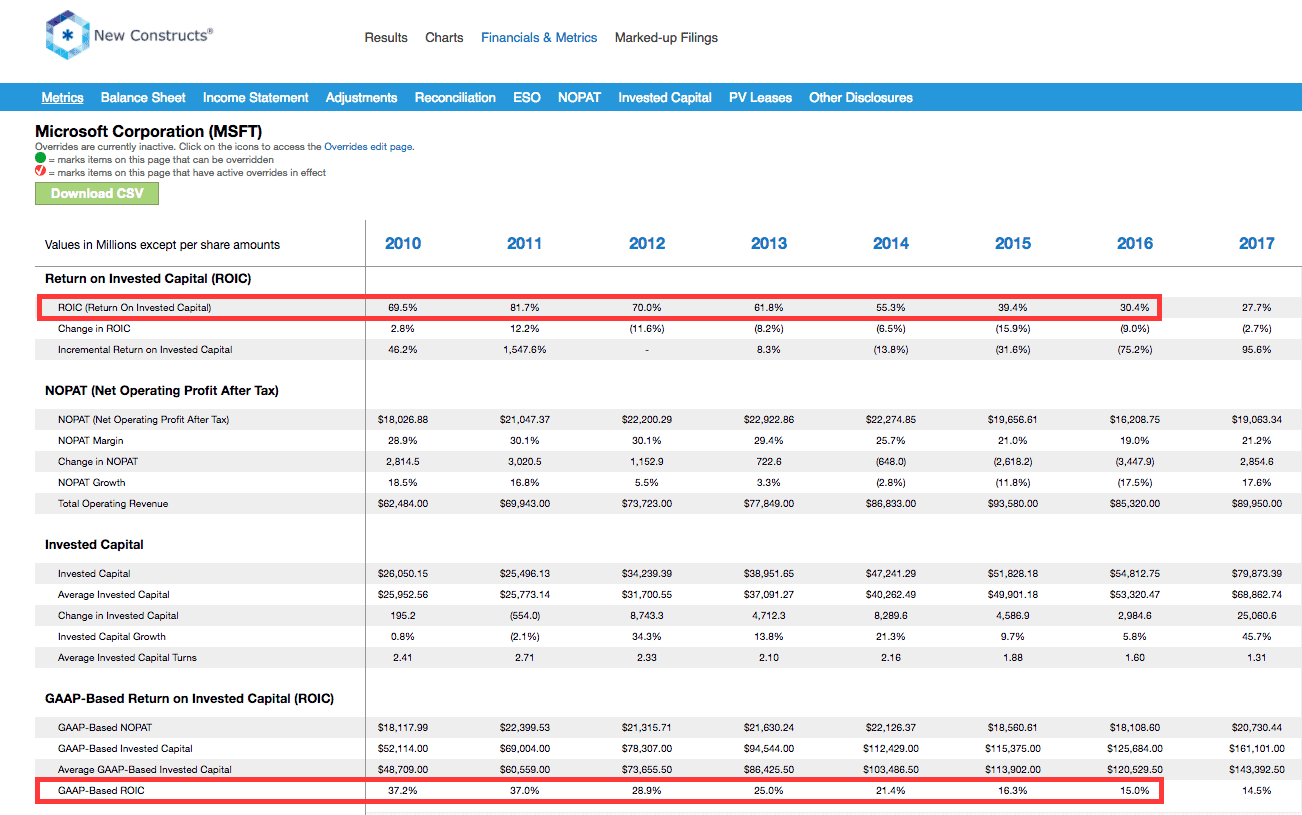1302x815 pixels.
Task: Click the NOPAT Growth row label
Action: click(92, 483)
